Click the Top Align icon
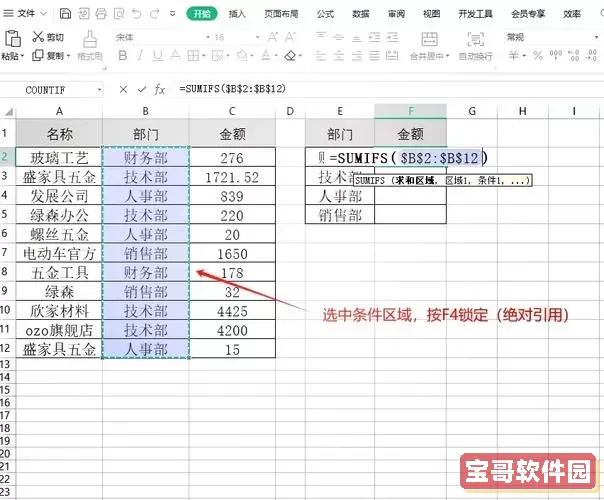This screenshot has height=500, width=604. [320, 37]
